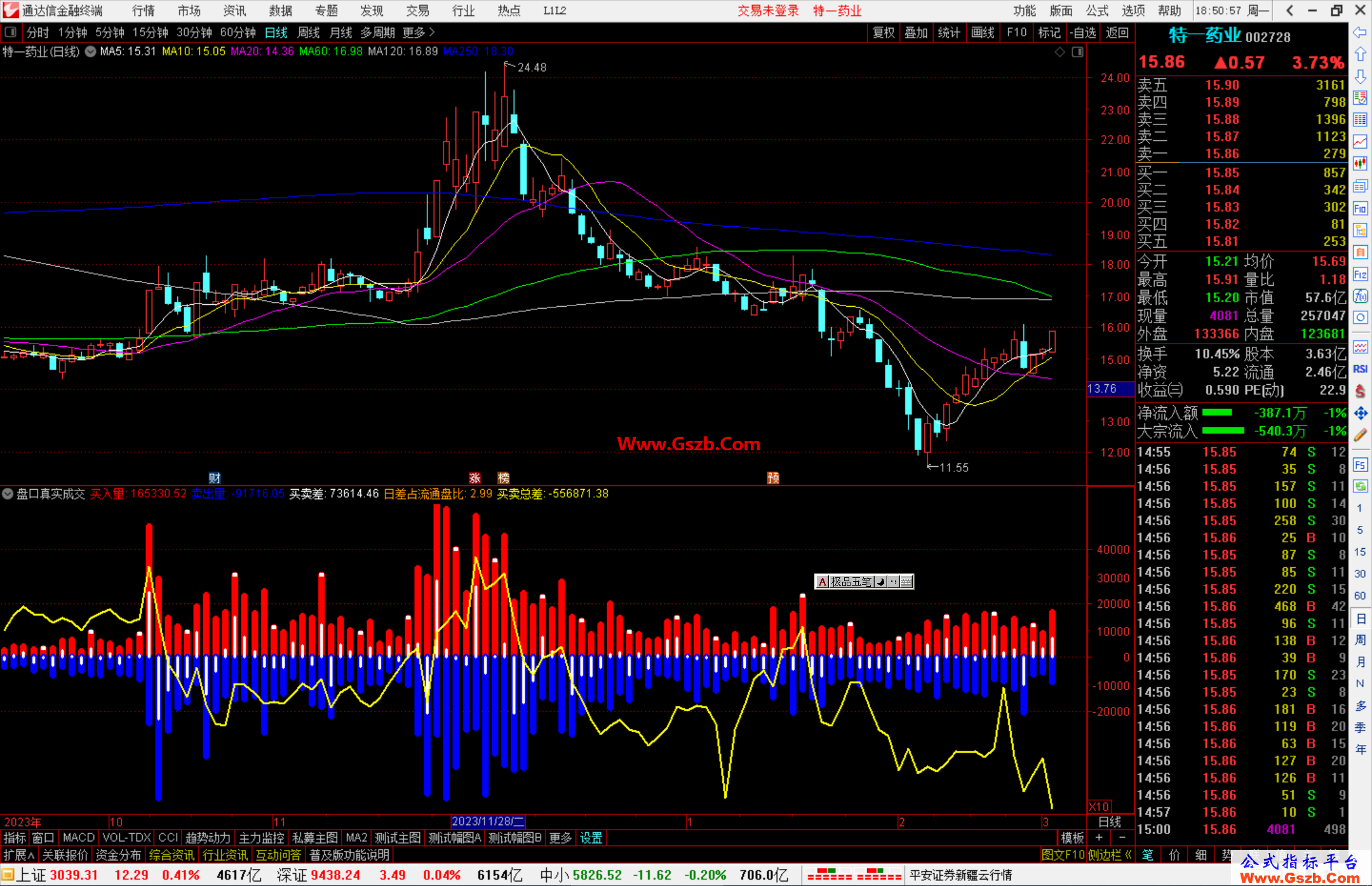Expand the 更多 periods dropdown
The height and width of the screenshot is (886, 1372).
(x=419, y=32)
